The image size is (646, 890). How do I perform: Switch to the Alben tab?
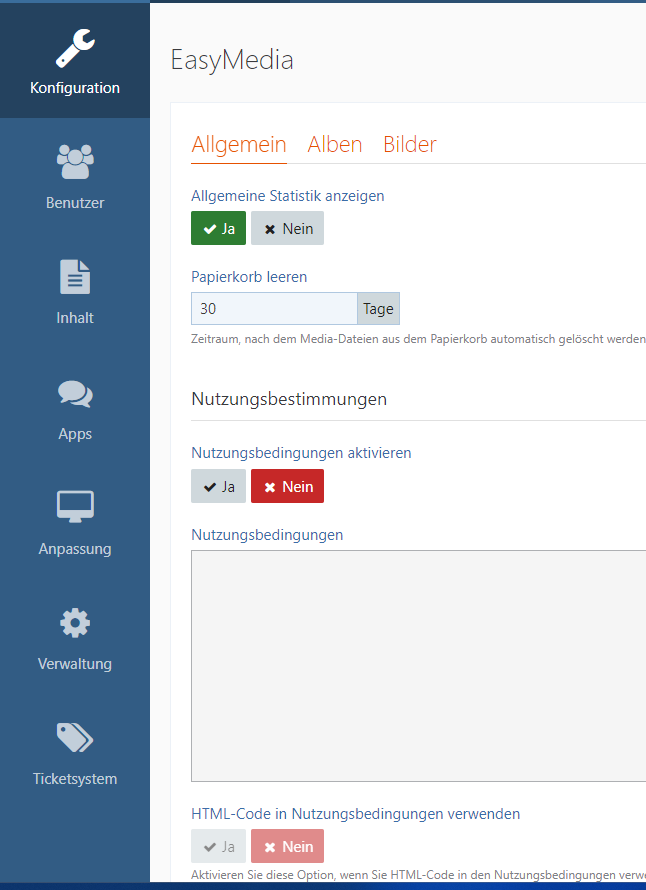point(335,144)
